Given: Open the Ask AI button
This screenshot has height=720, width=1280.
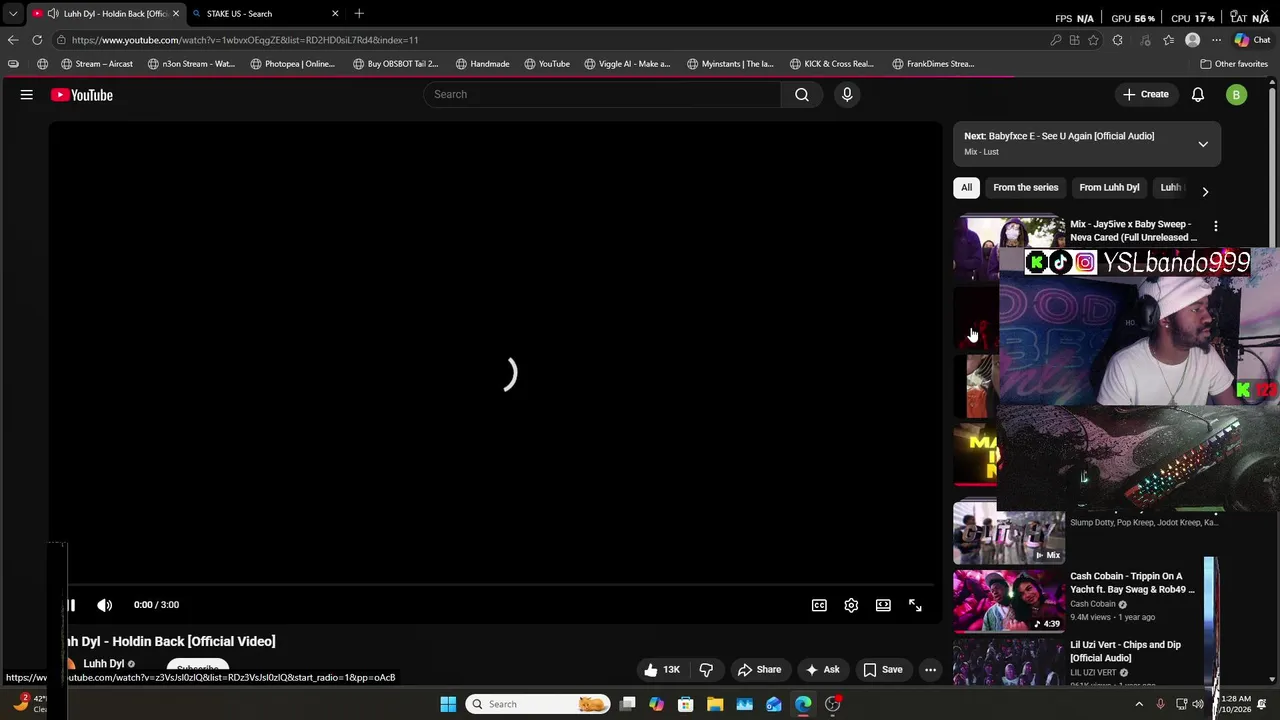Looking at the screenshot, I should (823, 670).
